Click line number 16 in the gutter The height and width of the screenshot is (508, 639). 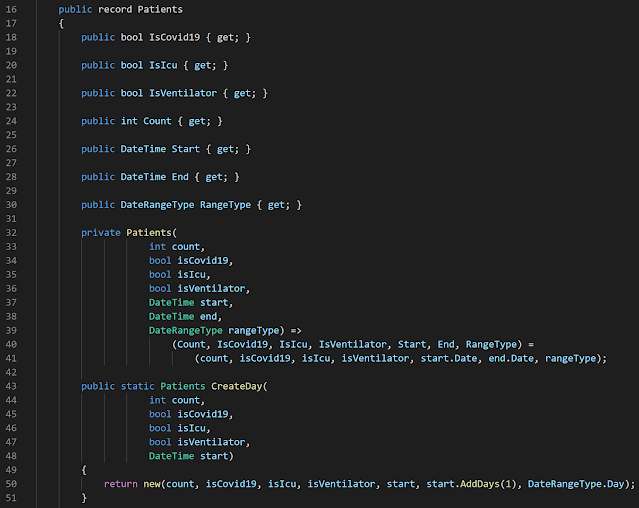point(11,9)
